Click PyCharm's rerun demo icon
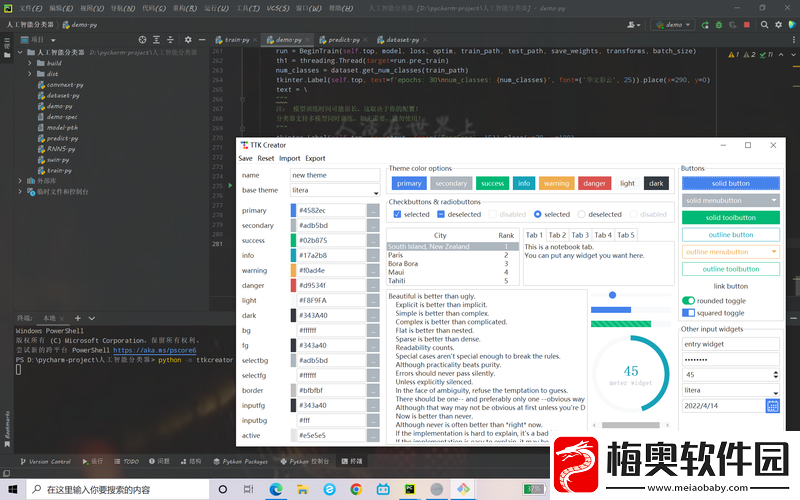 705,24
